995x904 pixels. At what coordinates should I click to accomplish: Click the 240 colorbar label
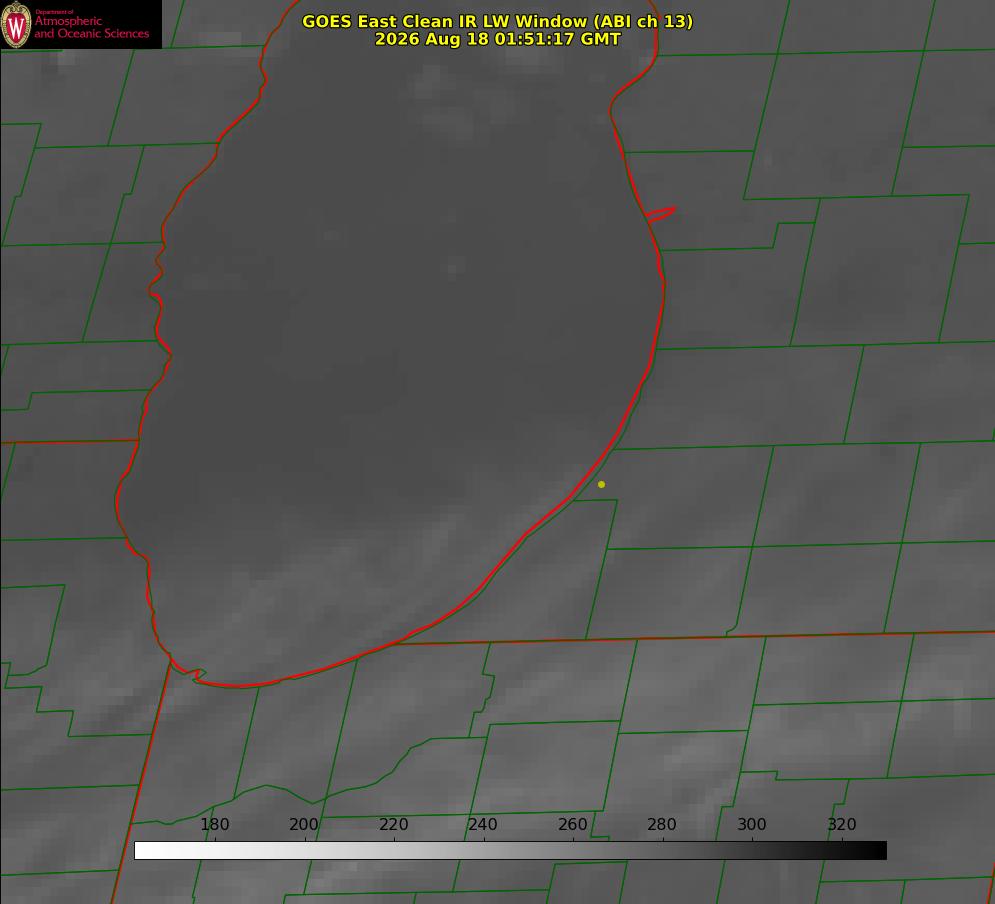pyautogui.click(x=483, y=824)
